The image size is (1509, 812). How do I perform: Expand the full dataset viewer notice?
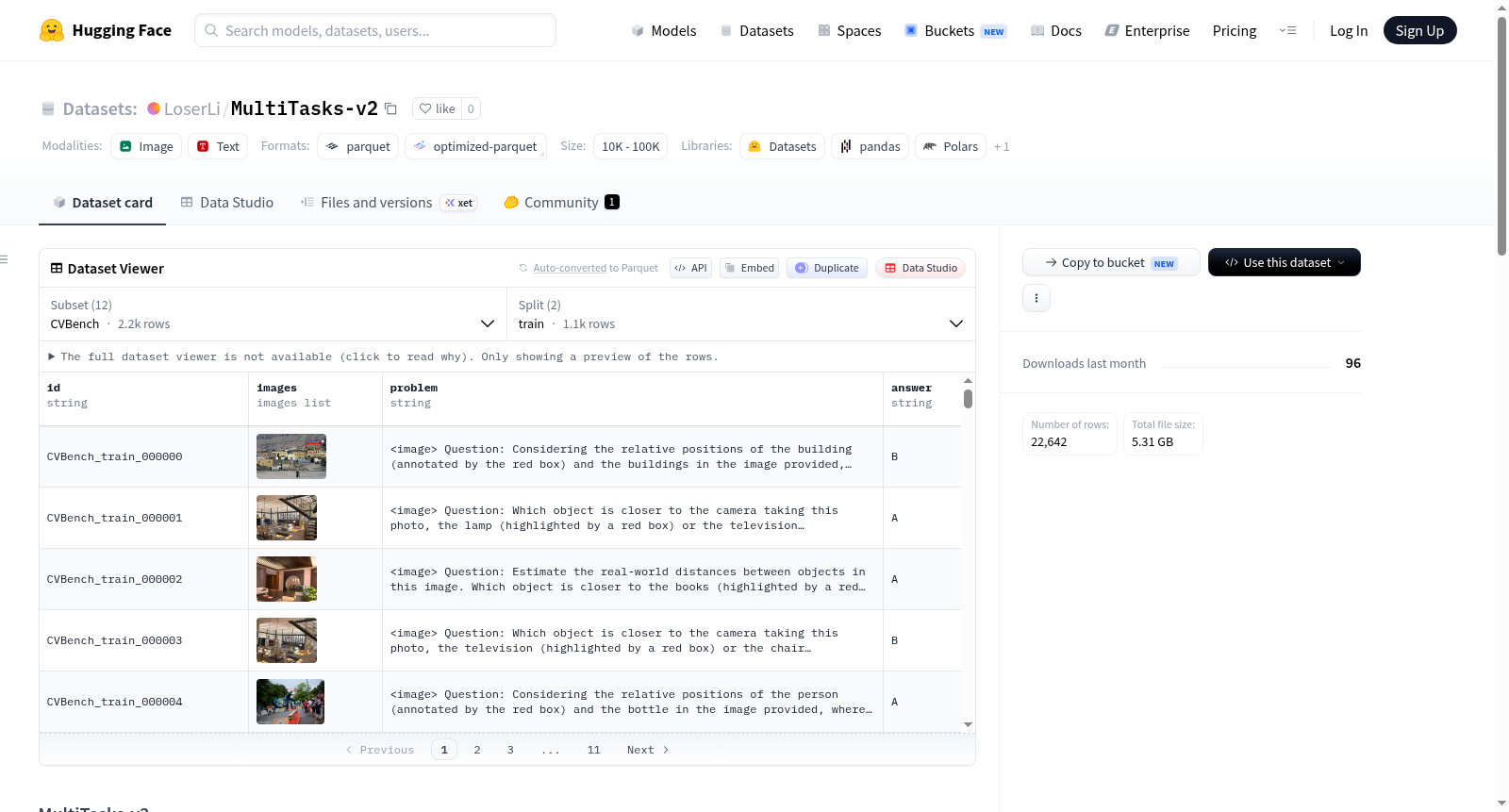(x=385, y=356)
